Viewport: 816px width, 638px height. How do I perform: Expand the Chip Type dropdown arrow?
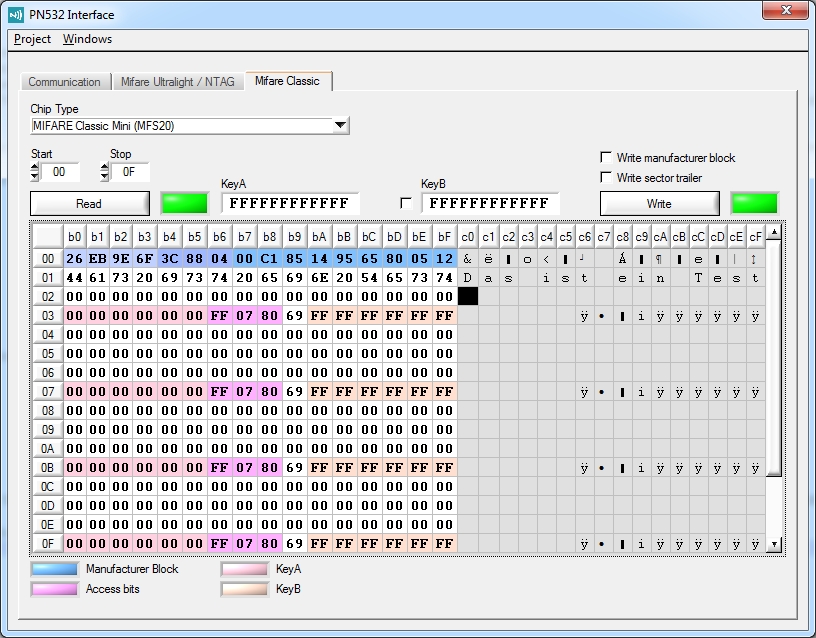point(340,125)
